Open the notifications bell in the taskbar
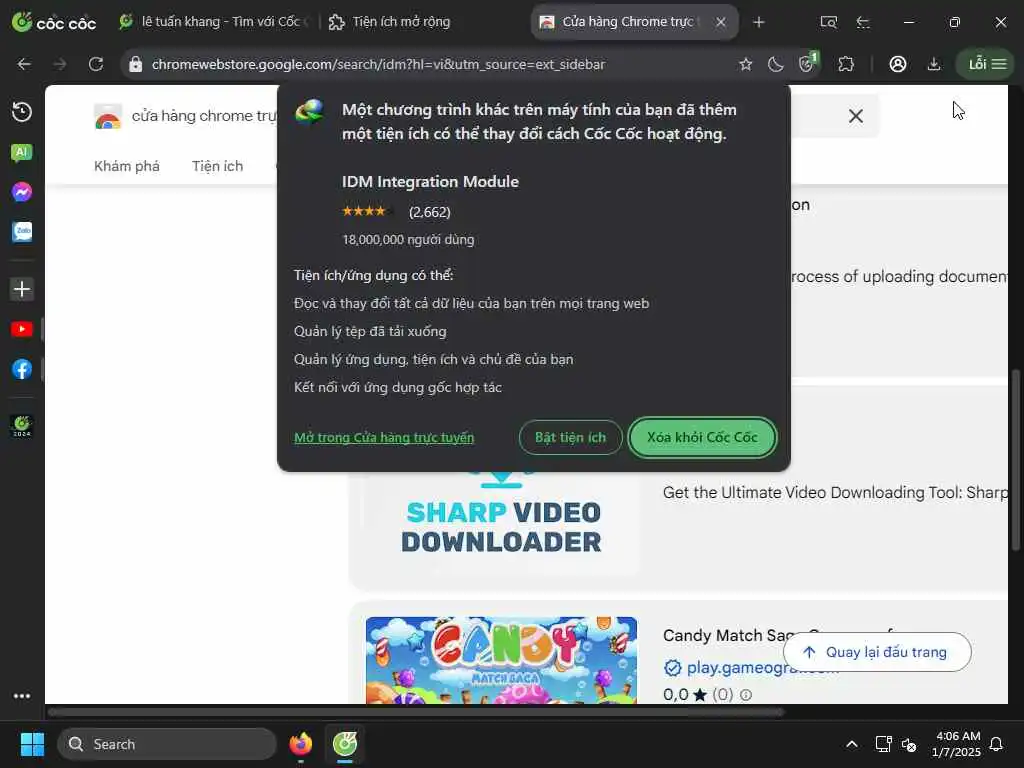Image resolution: width=1024 pixels, height=768 pixels. (x=997, y=744)
